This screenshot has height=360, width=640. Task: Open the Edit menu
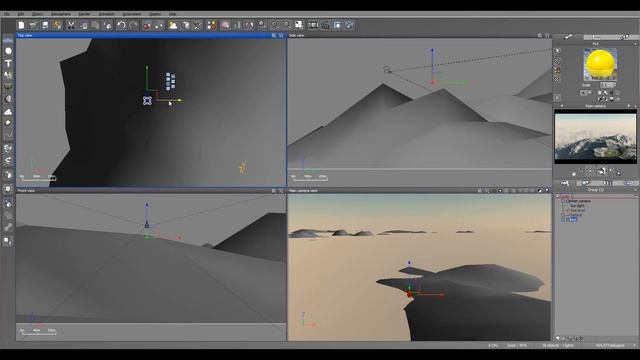(20, 14)
